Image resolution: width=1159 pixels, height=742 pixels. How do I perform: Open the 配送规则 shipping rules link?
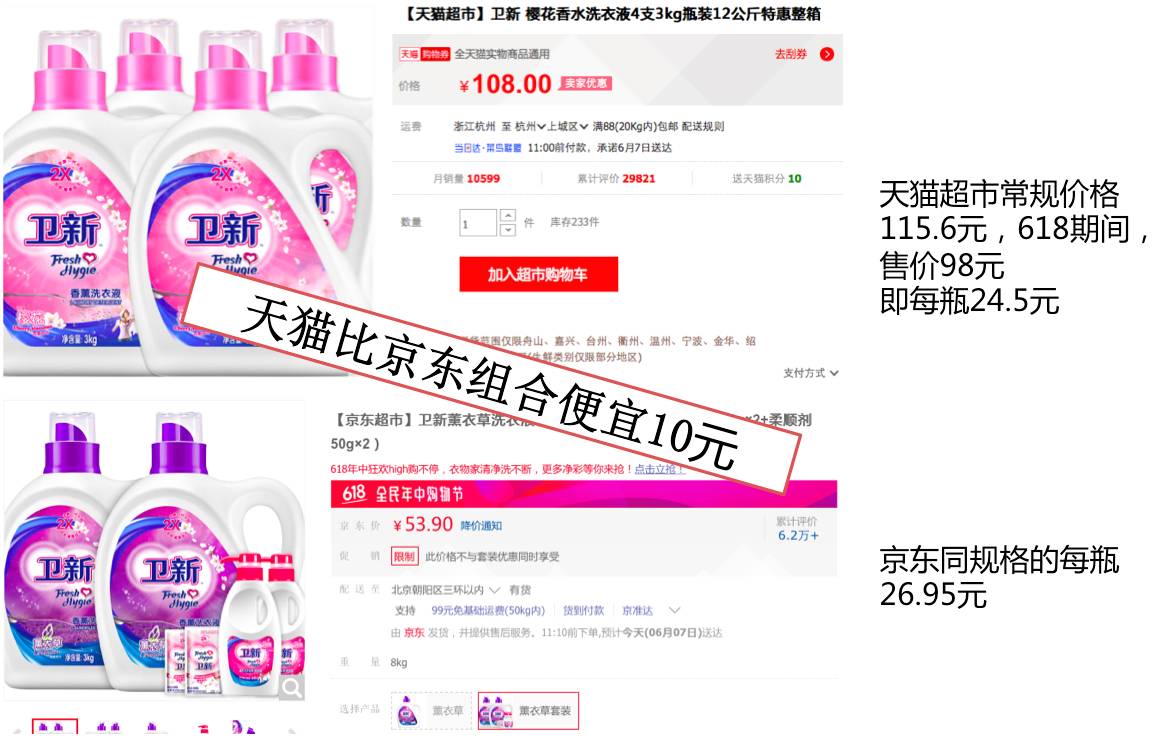pyautogui.click(x=703, y=126)
